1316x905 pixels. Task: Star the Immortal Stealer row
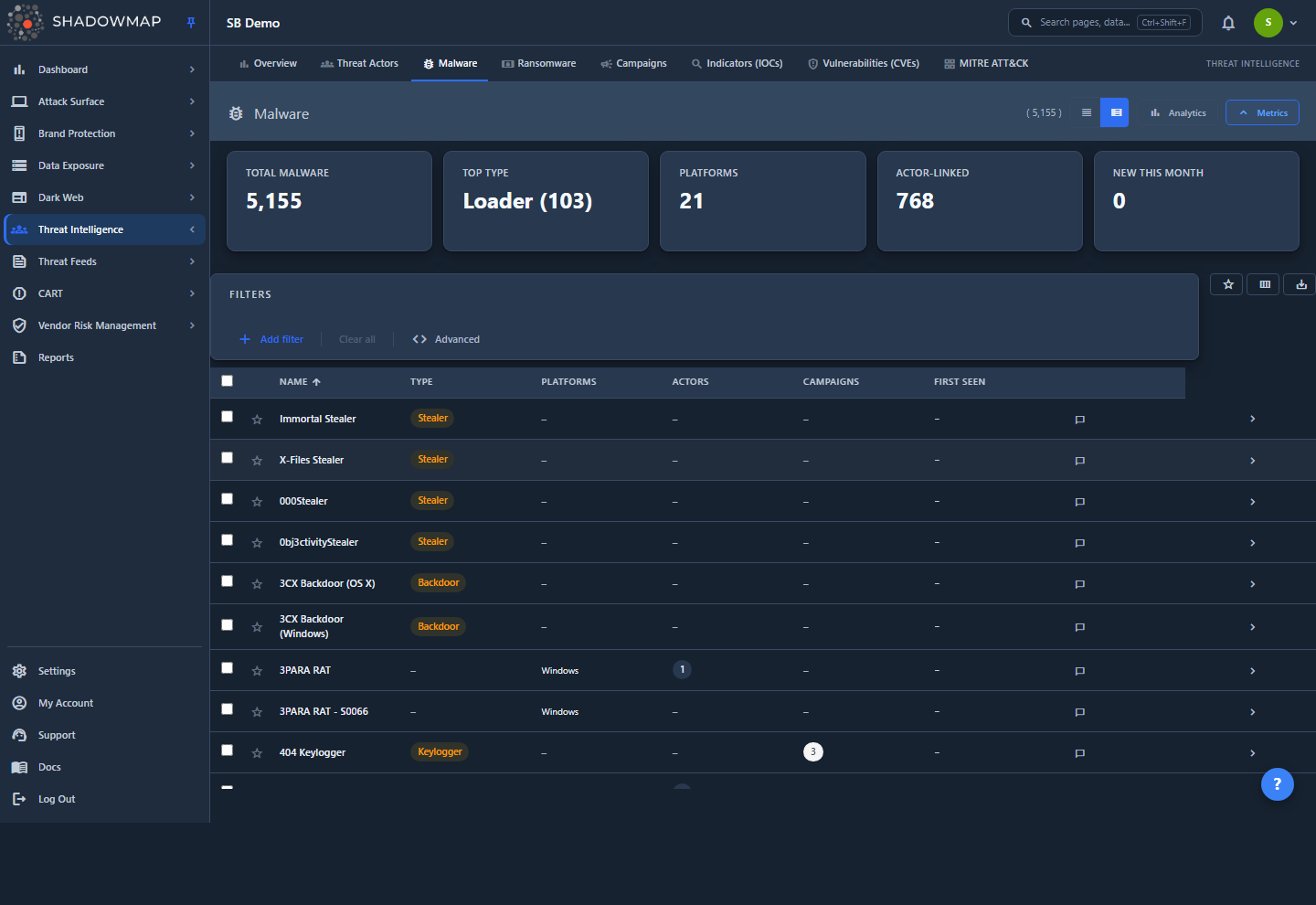click(257, 420)
